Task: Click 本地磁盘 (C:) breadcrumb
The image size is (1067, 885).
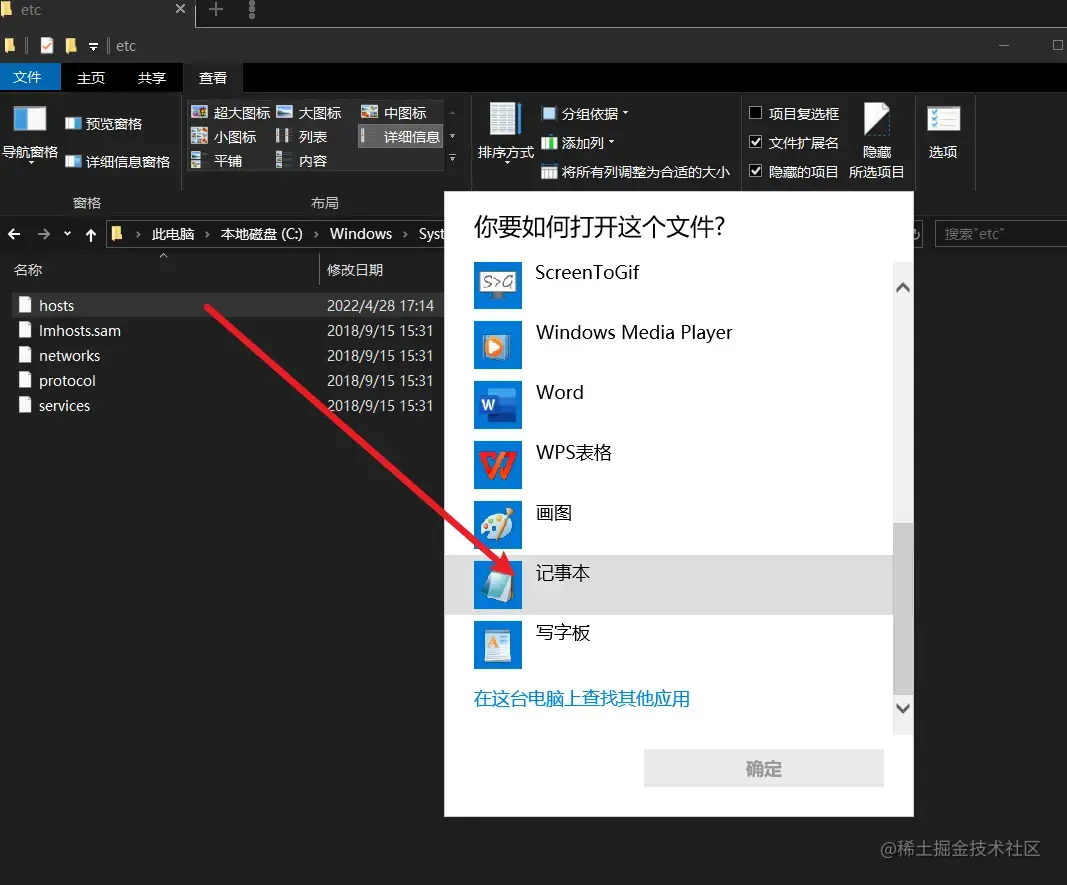Action: pos(261,234)
